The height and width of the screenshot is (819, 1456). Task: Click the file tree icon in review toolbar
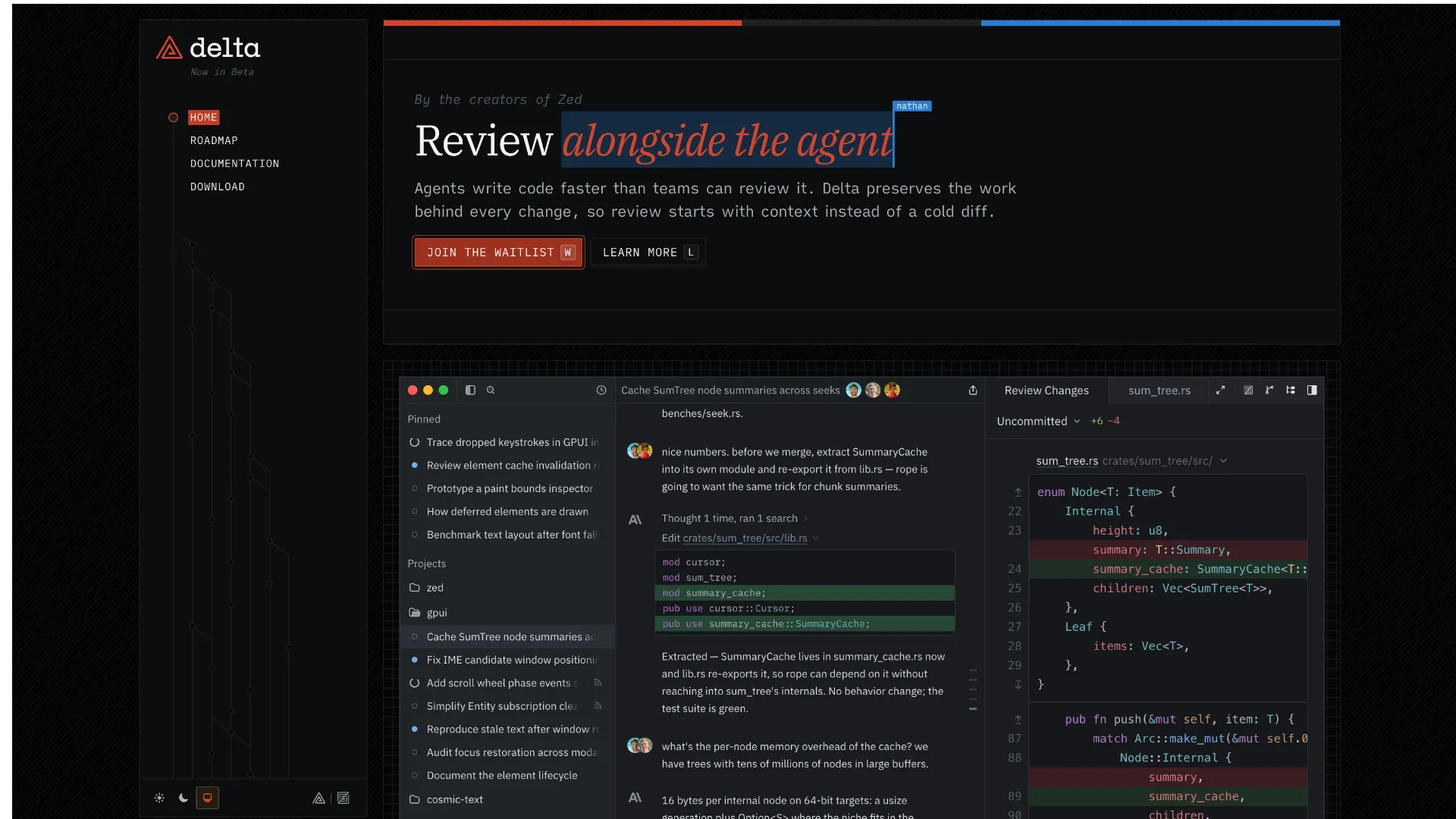(1291, 390)
